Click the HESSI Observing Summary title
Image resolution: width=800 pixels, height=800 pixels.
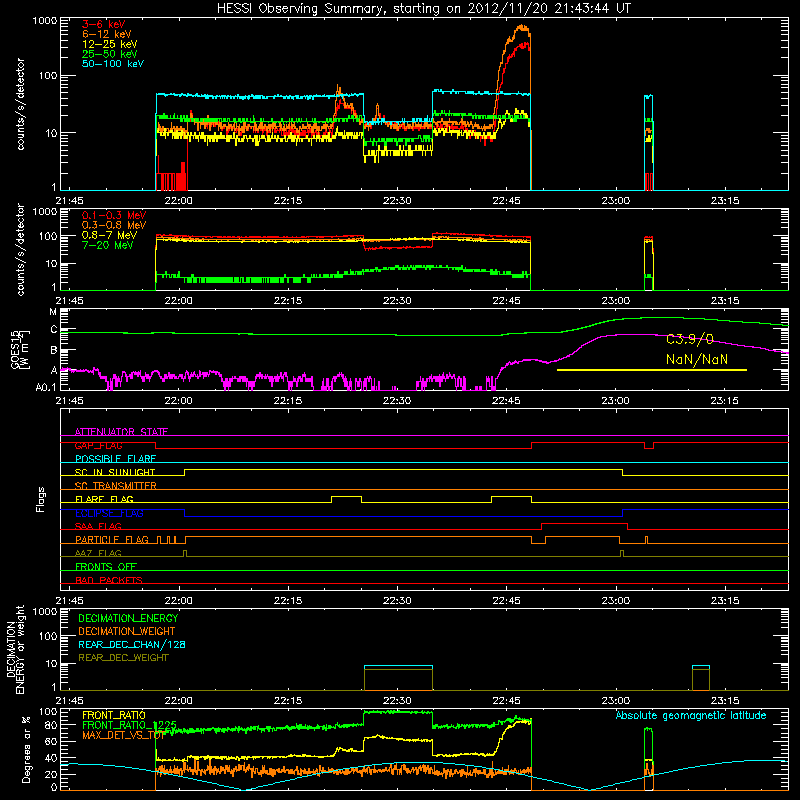click(x=424, y=8)
